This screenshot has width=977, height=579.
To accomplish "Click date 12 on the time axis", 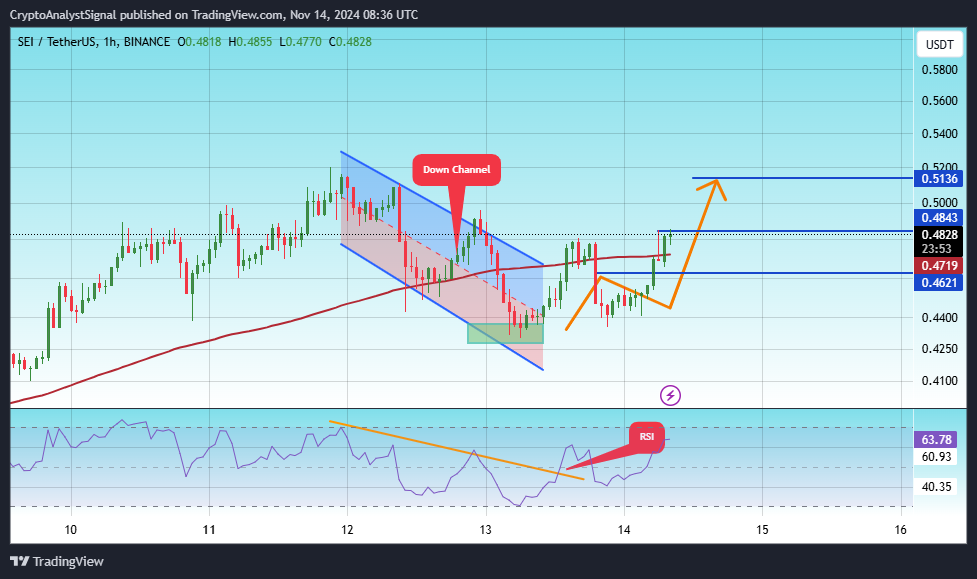I will click(x=347, y=530).
